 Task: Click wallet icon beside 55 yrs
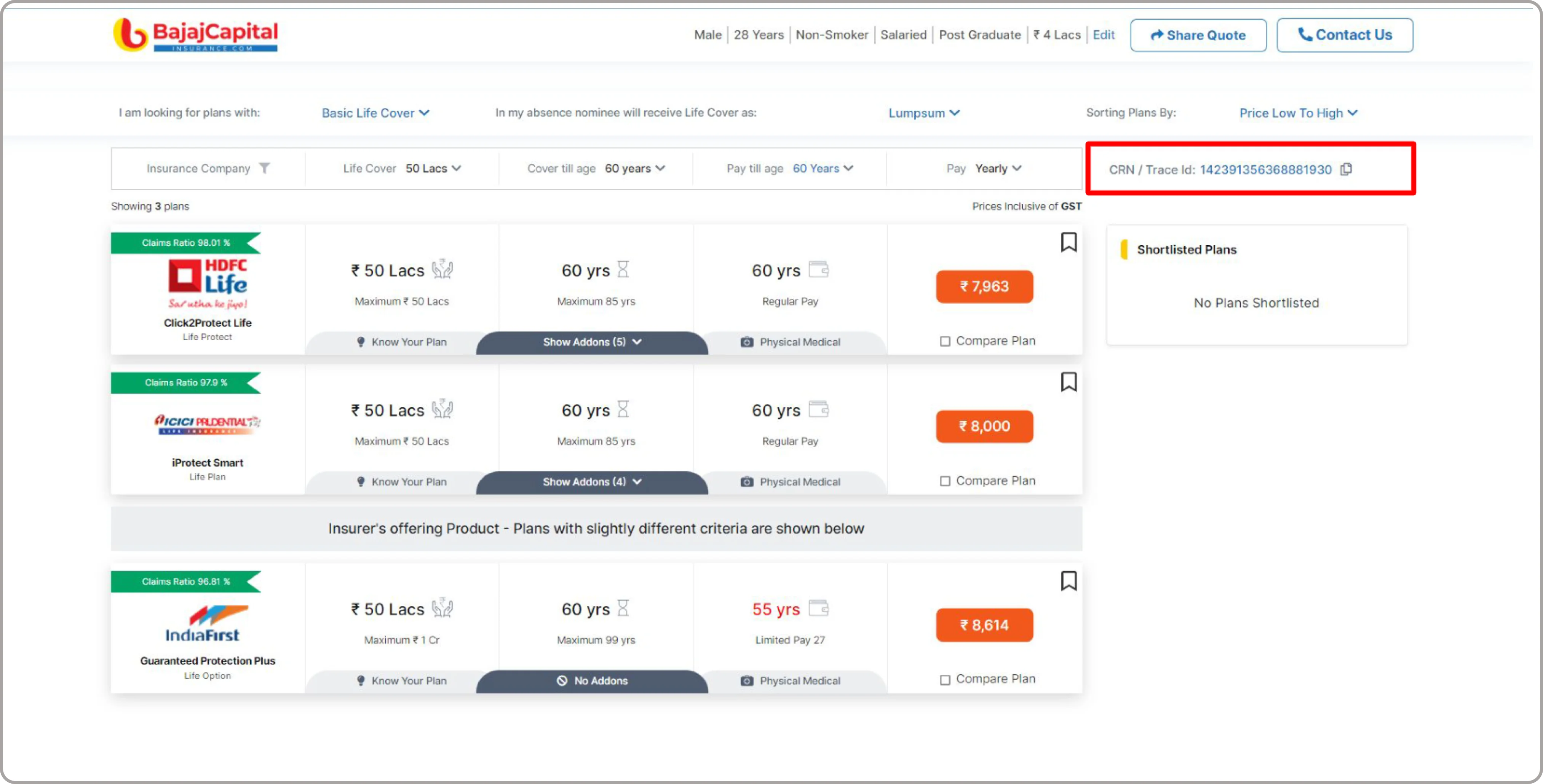[818, 608]
